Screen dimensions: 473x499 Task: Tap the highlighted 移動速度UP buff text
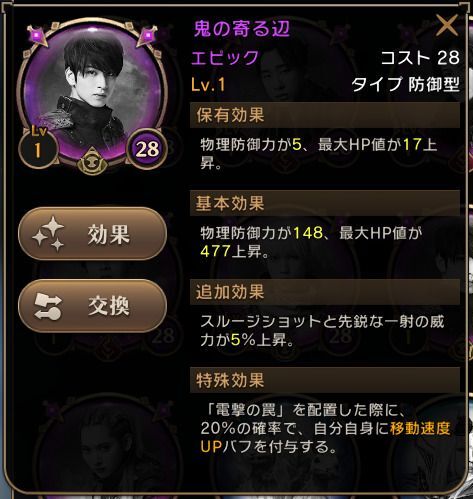325,437
